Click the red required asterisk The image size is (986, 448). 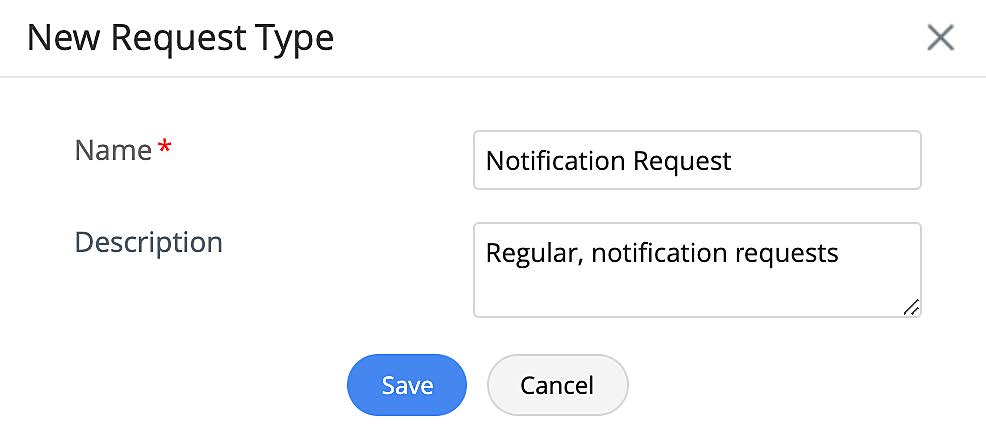pos(165,150)
